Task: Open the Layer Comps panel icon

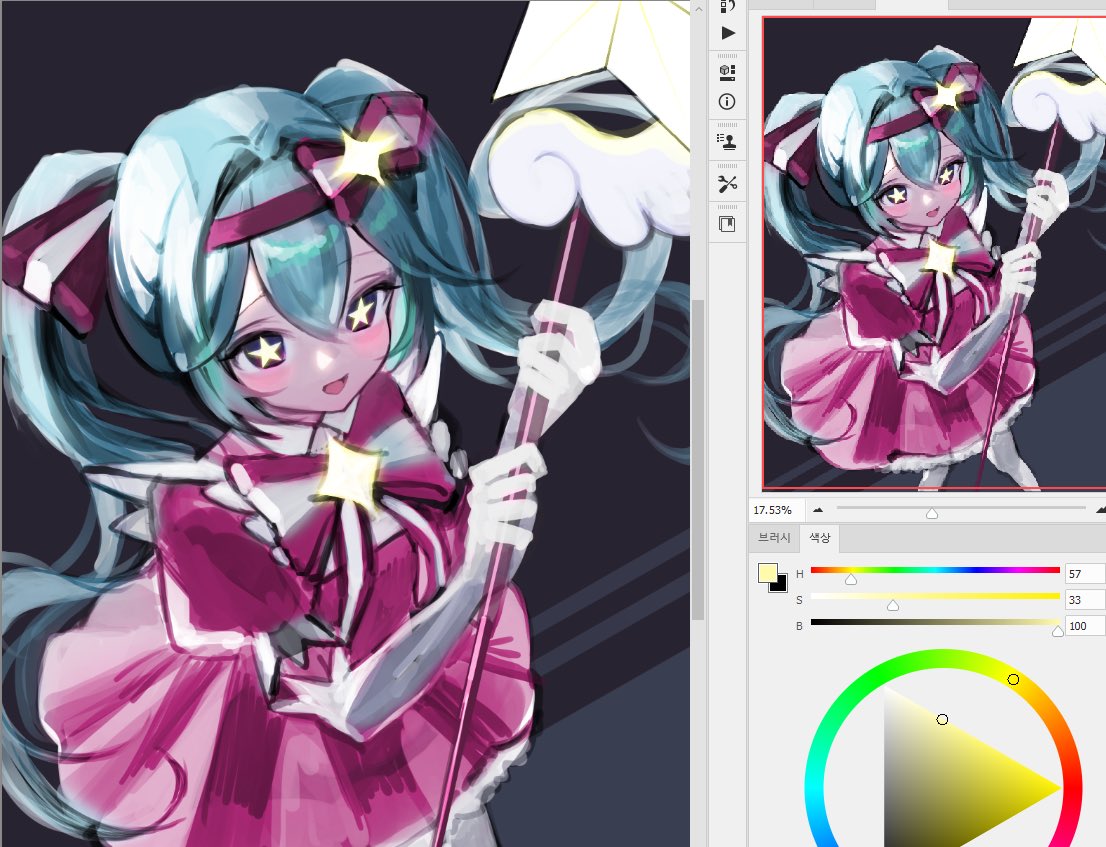Action: pyautogui.click(x=727, y=224)
